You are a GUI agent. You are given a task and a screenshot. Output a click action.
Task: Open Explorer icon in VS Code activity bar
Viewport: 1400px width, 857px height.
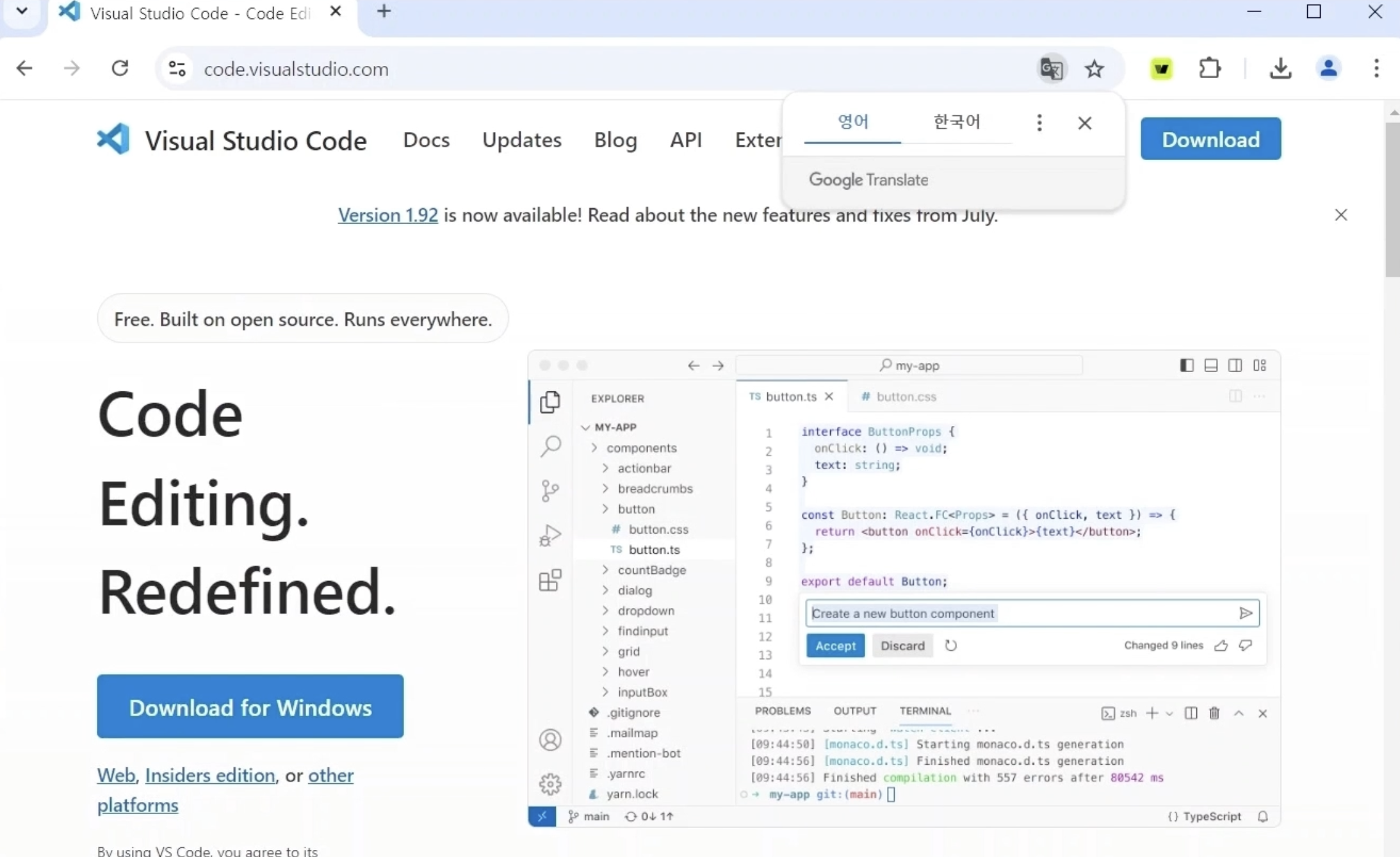point(550,402)
